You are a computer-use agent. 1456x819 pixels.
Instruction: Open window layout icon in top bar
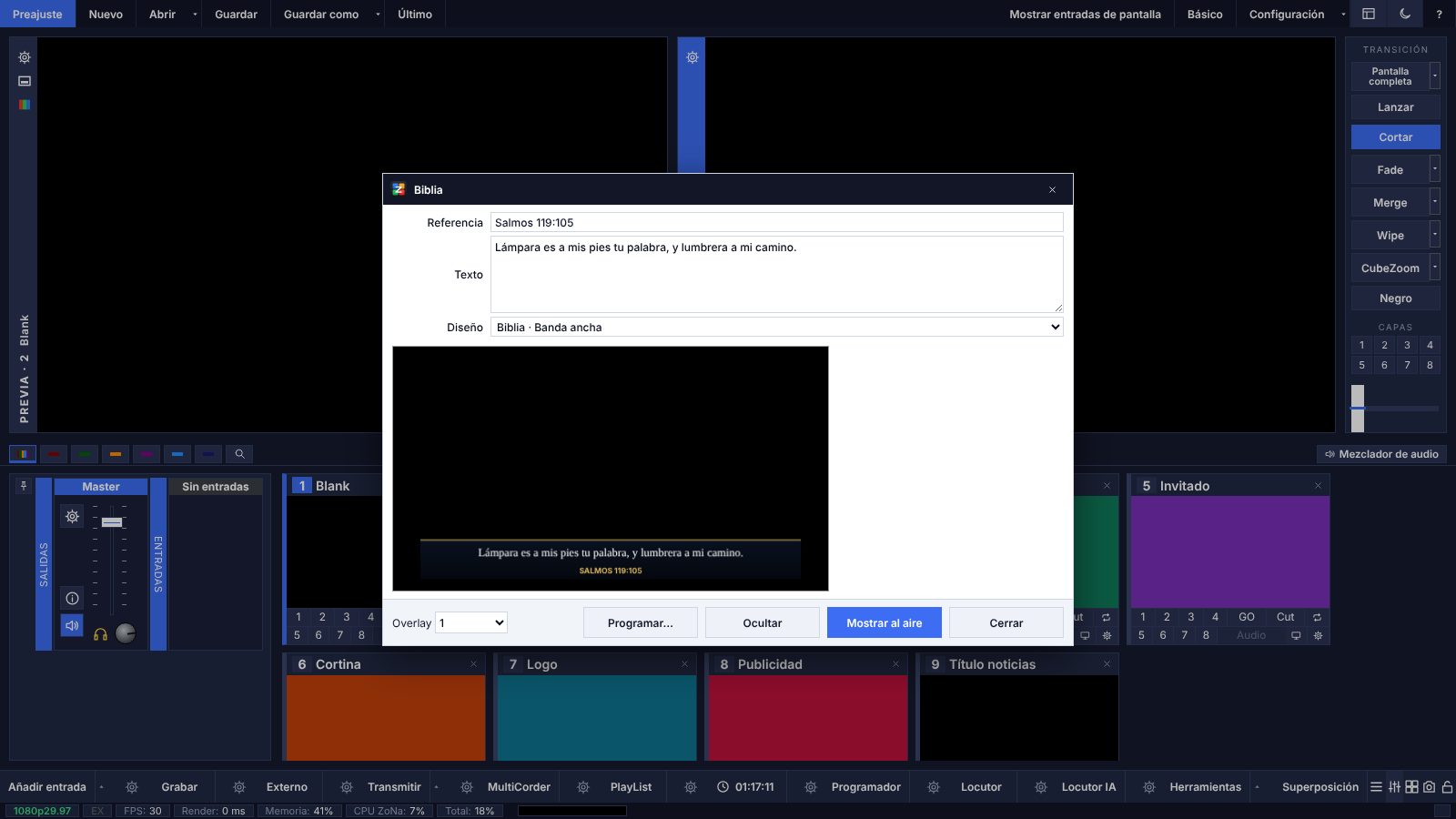[1368, 14]
